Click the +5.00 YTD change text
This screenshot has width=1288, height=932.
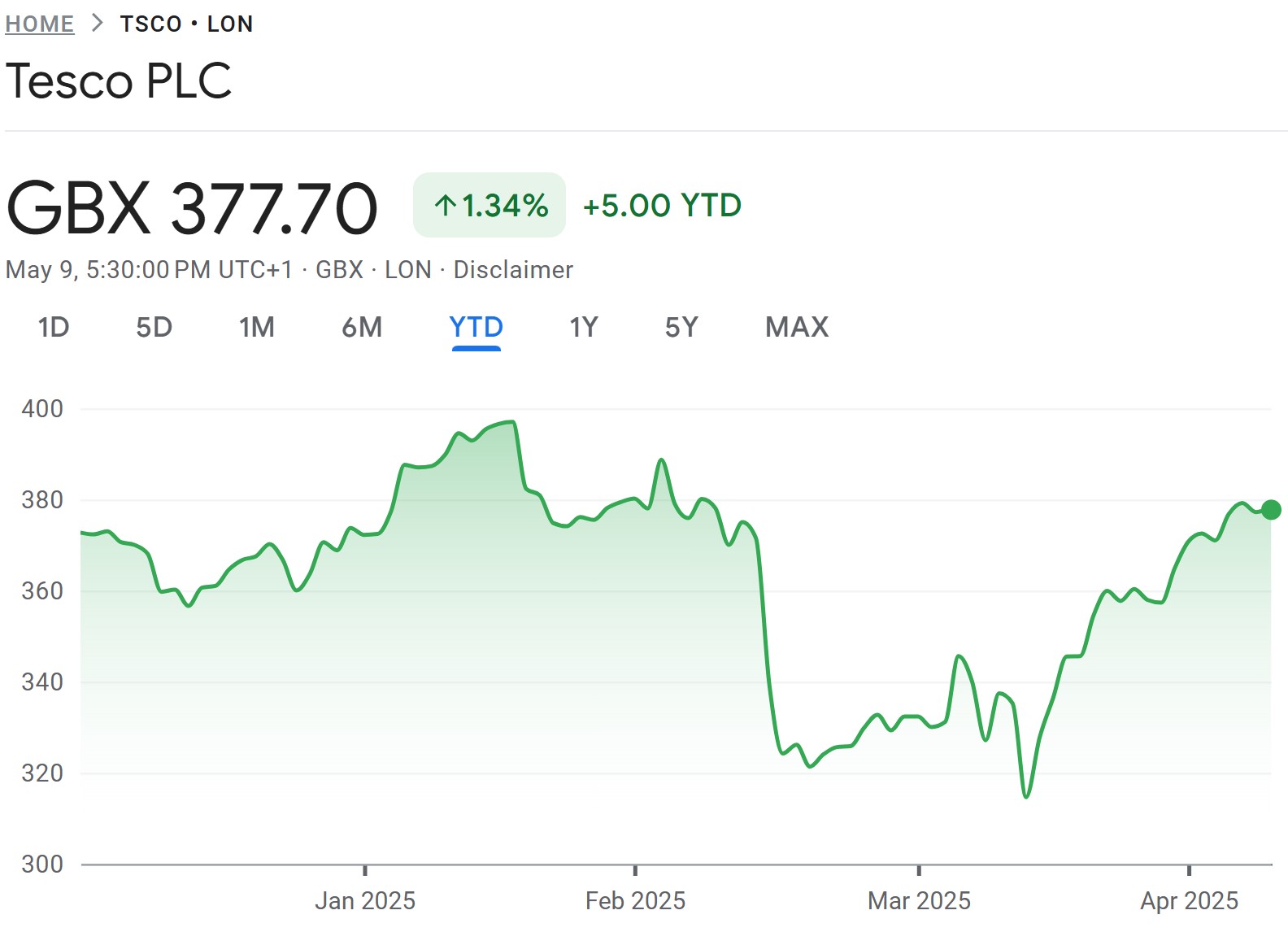click(x=662, y=206)
